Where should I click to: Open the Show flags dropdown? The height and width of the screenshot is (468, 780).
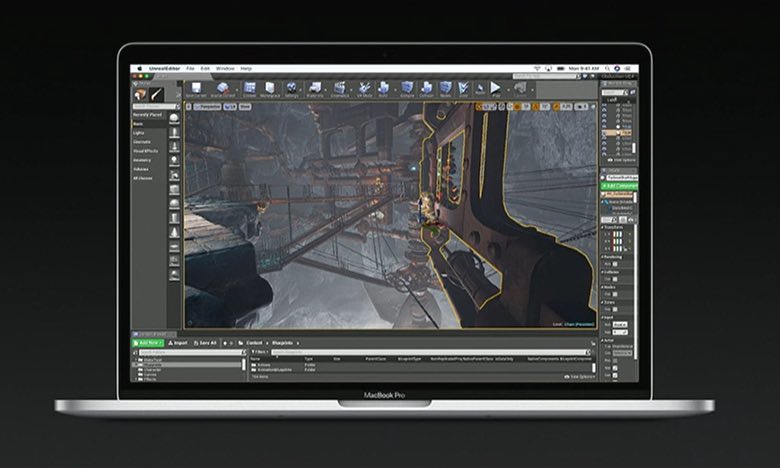[x=245, y=106]
